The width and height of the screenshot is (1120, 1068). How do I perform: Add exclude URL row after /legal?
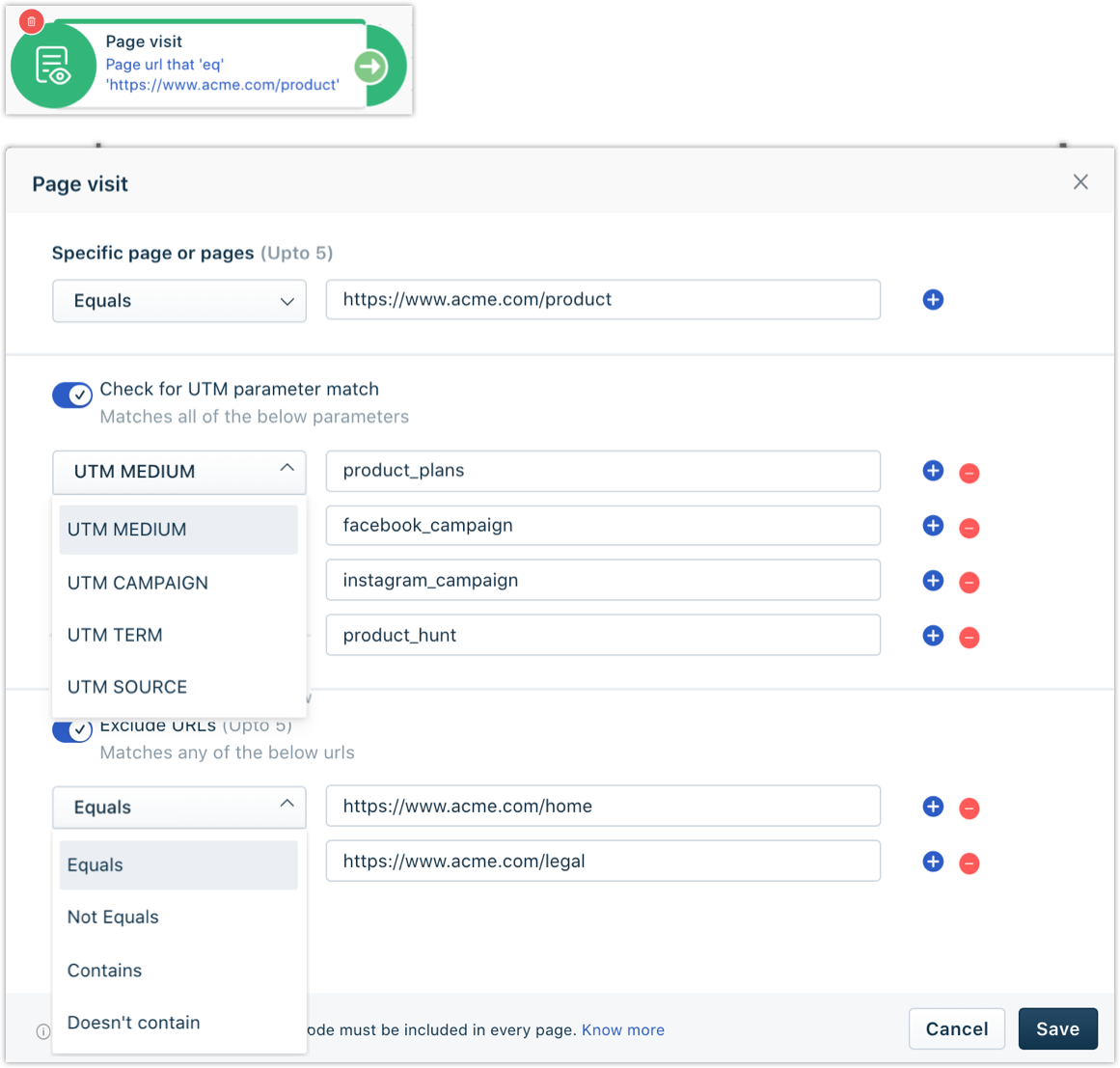(x=933, y=862)
